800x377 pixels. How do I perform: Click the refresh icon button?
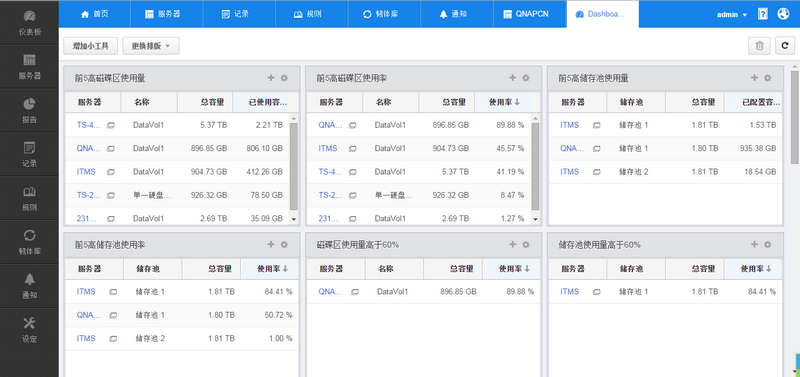click(x=785, y=45)
